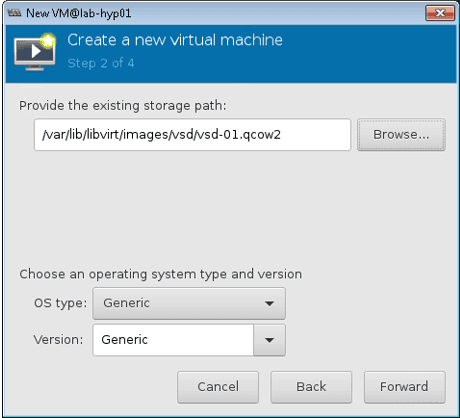Go Back to the previous wizard step
Image resolution: width=460 pixels, height=418 pixels.
311,387
